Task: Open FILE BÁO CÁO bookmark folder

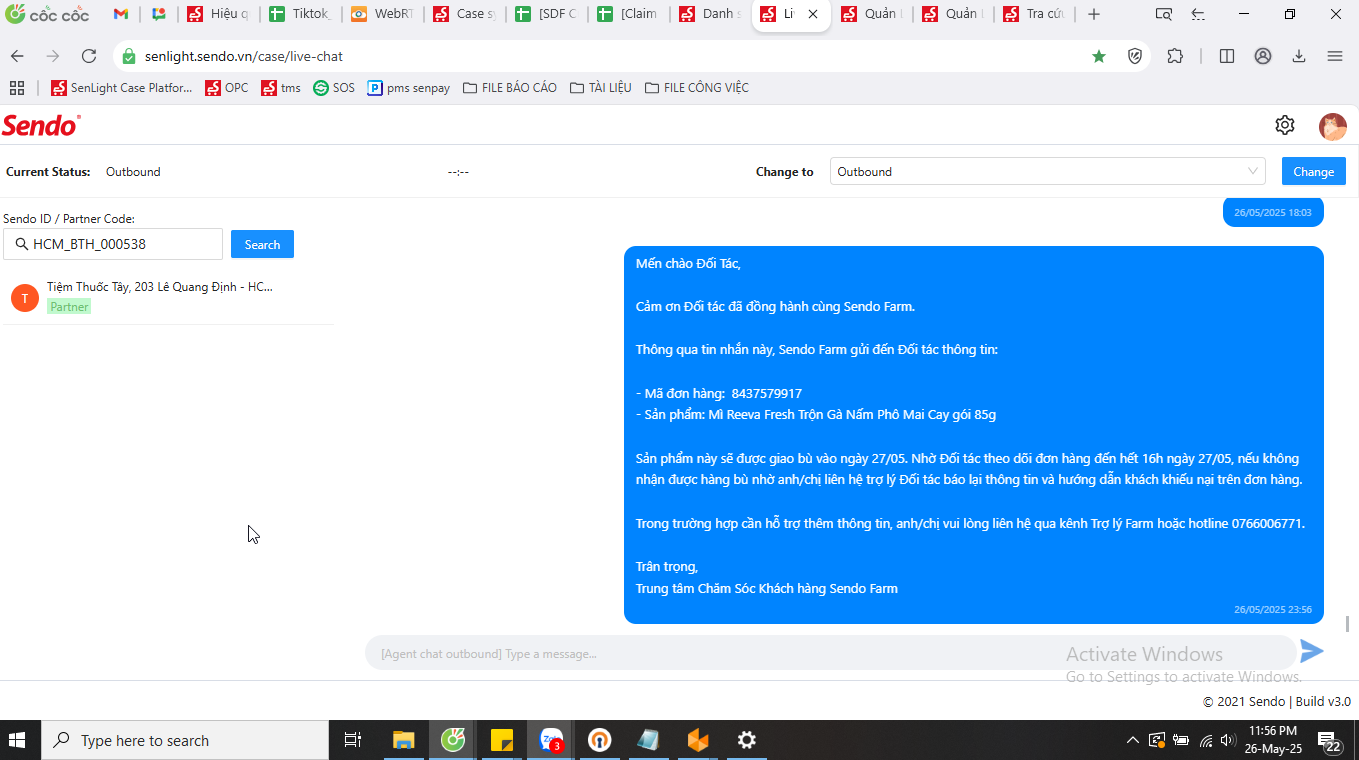Action: pos(510,88)
